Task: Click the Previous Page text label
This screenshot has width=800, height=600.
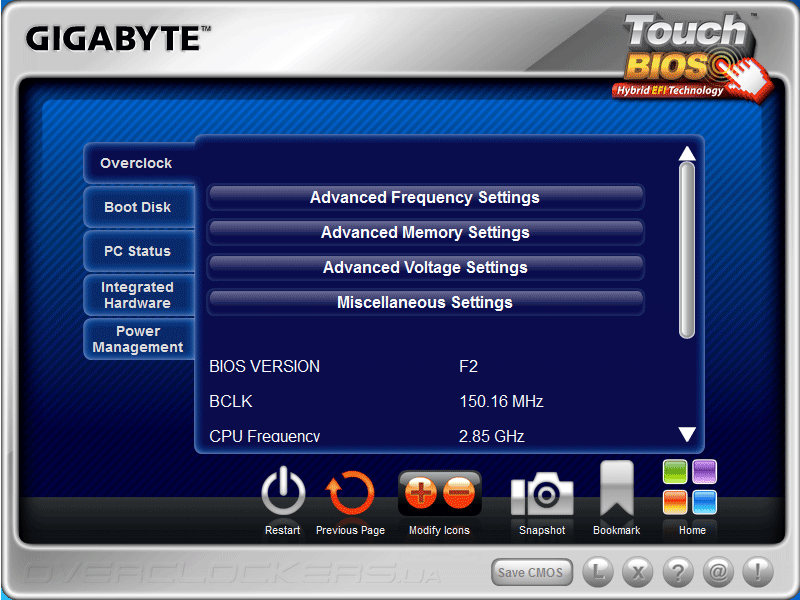Action: 351,530
